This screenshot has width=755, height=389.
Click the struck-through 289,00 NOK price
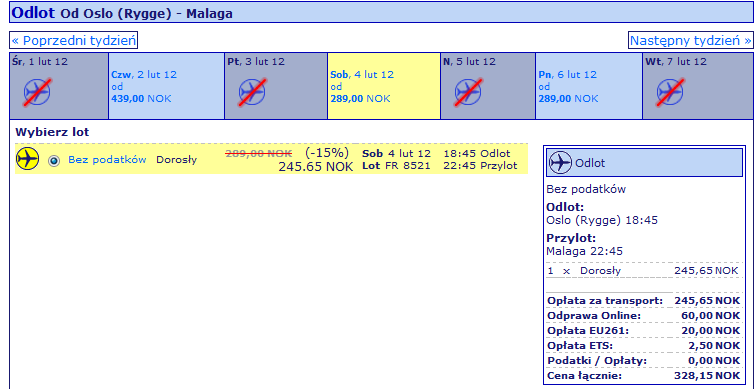click(x=259, y=153)
